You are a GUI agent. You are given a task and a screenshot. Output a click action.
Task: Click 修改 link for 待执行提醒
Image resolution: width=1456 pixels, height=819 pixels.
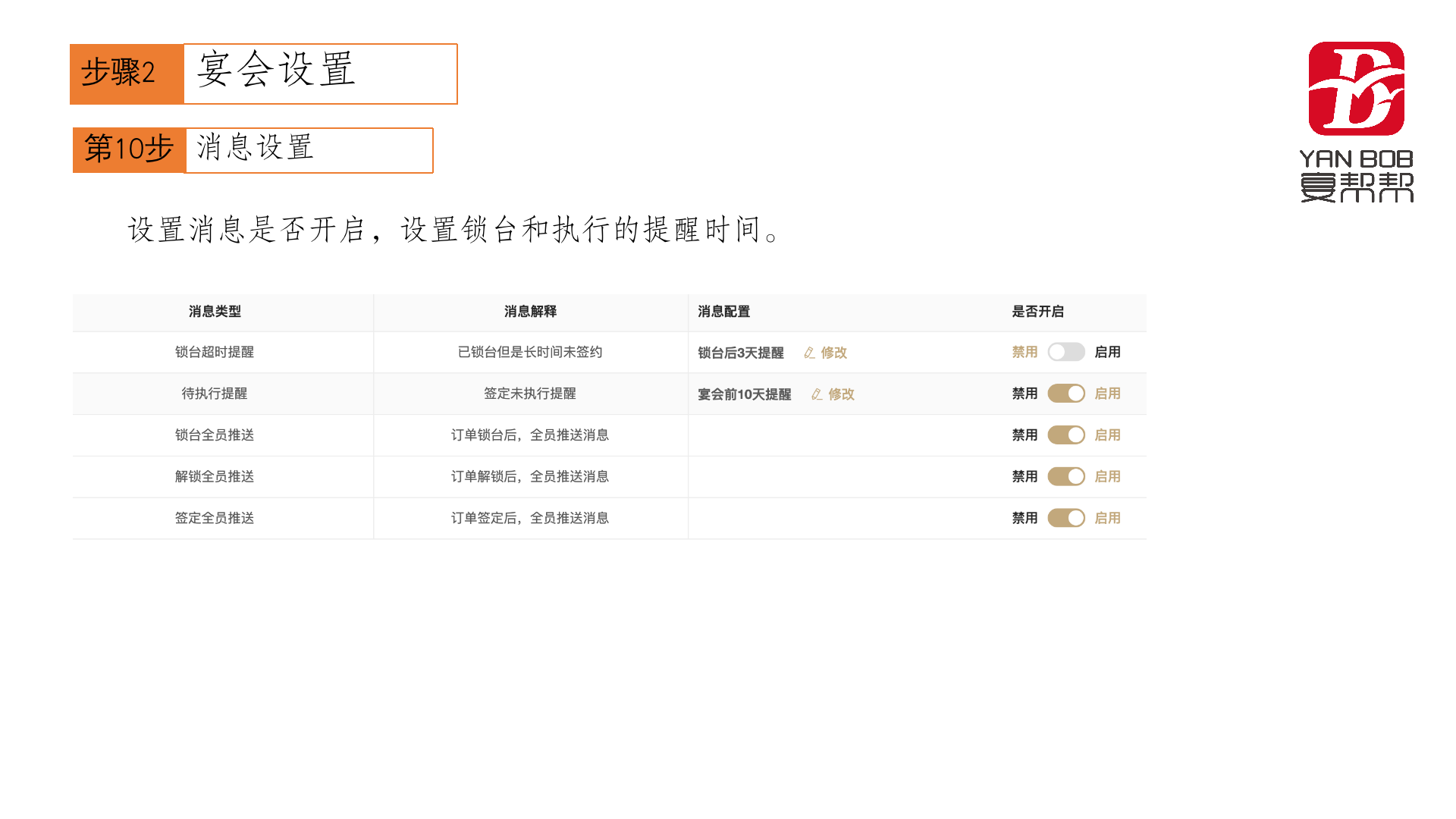tap(841, 394)
